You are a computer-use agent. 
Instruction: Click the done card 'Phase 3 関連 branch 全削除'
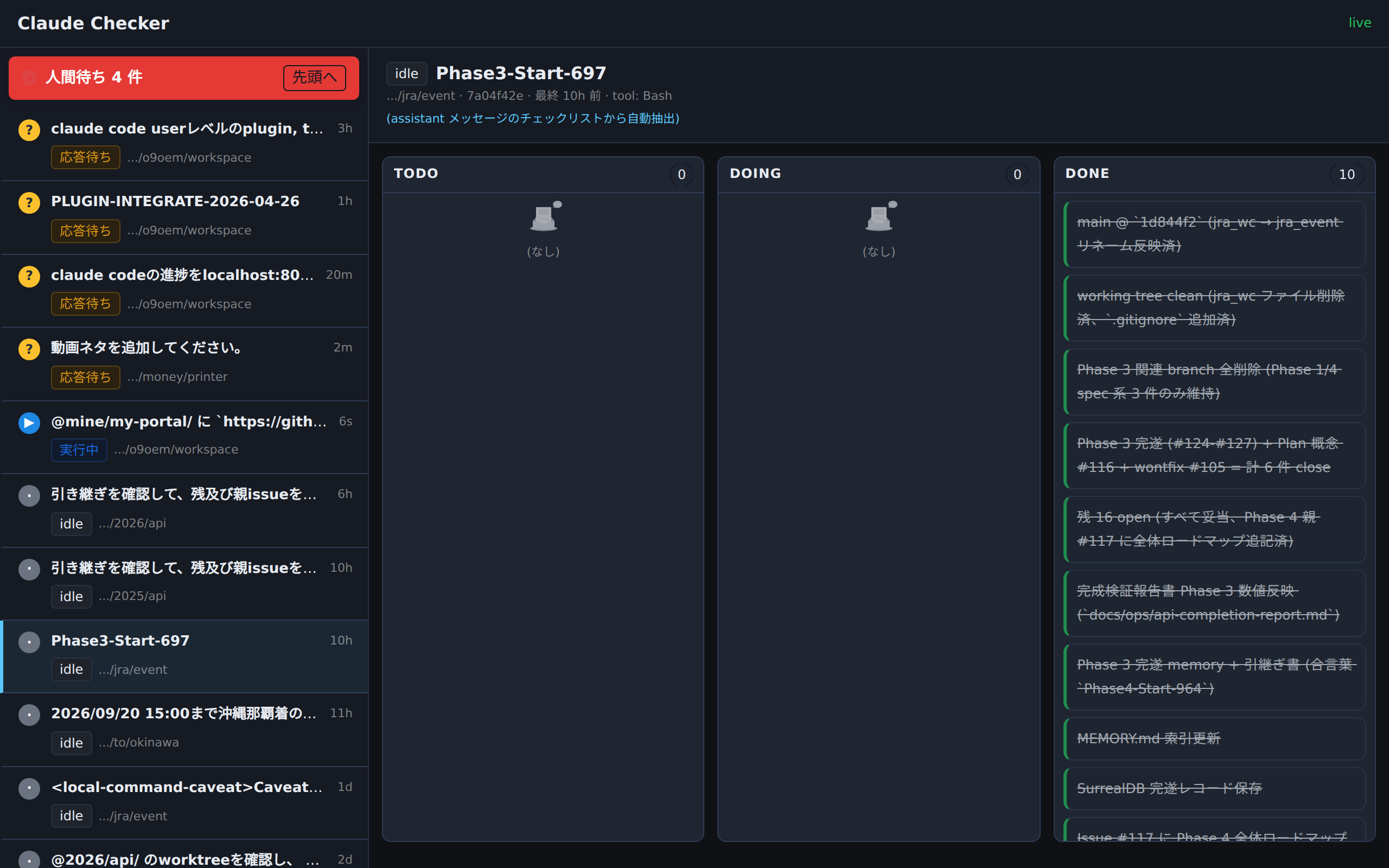click(1214, 382)
